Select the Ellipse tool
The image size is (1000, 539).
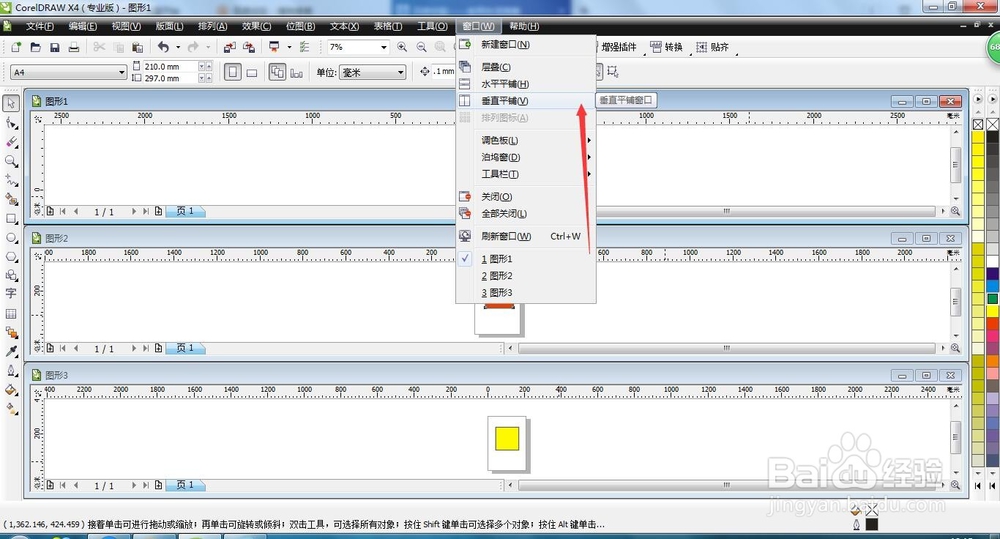tap(11, 237)
